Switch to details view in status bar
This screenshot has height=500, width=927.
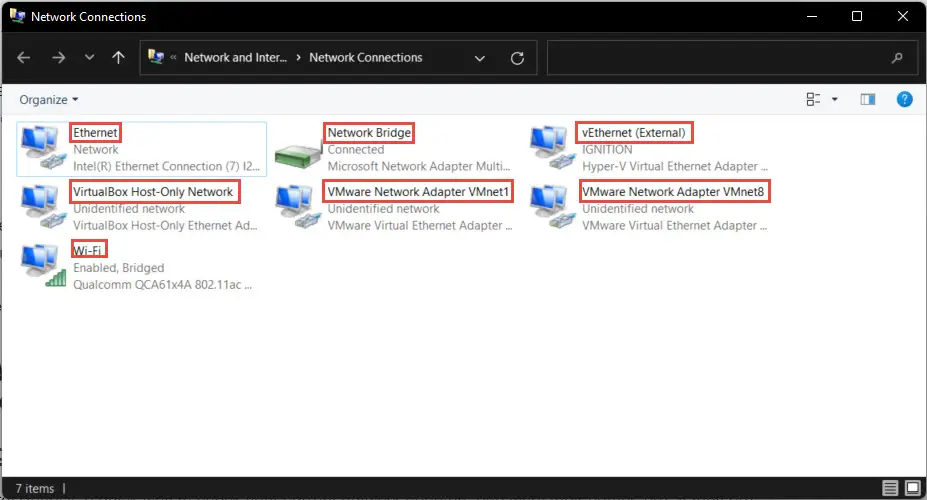(890, 488)
